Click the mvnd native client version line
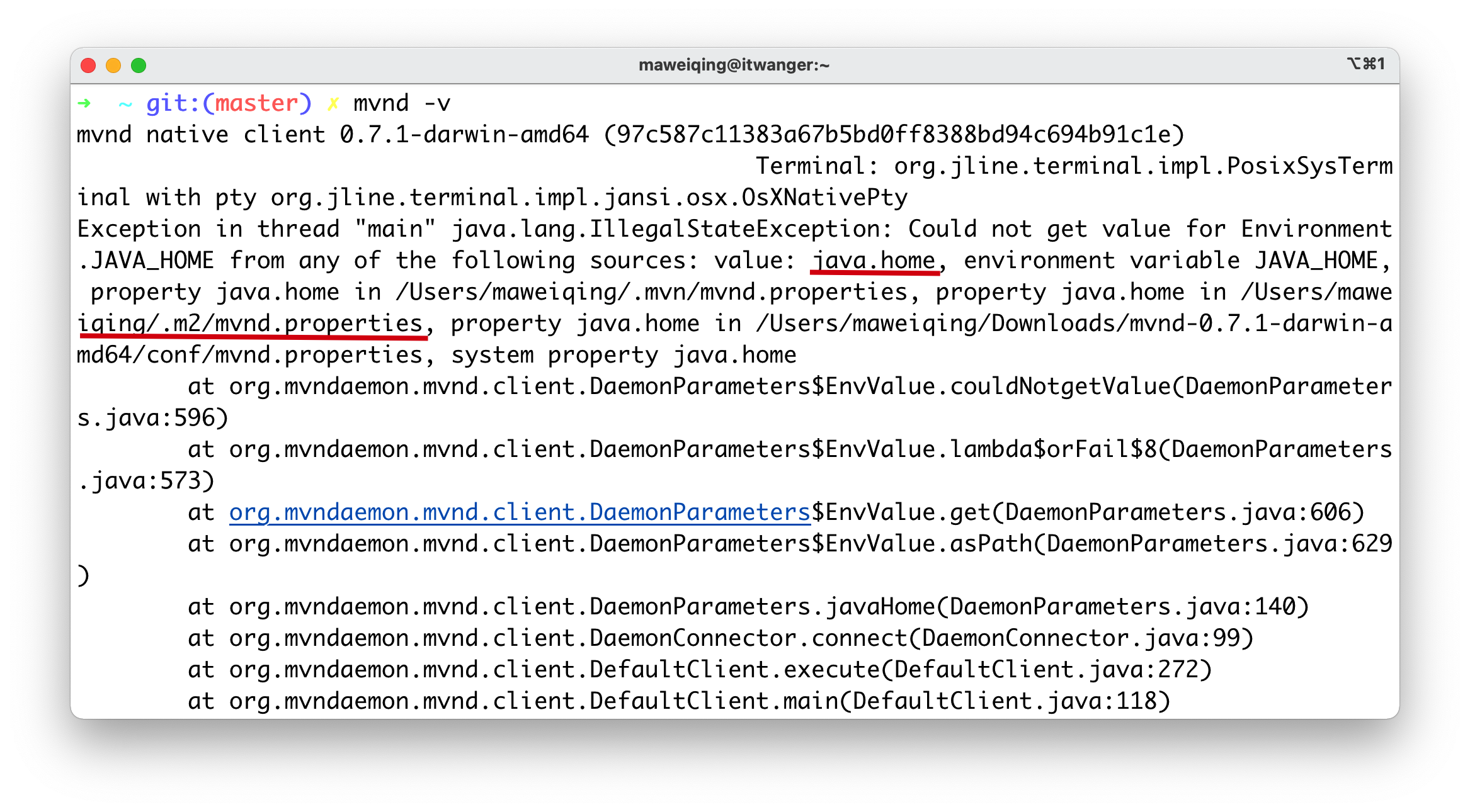The image size is (1470, 812). [x=630, y=135]
